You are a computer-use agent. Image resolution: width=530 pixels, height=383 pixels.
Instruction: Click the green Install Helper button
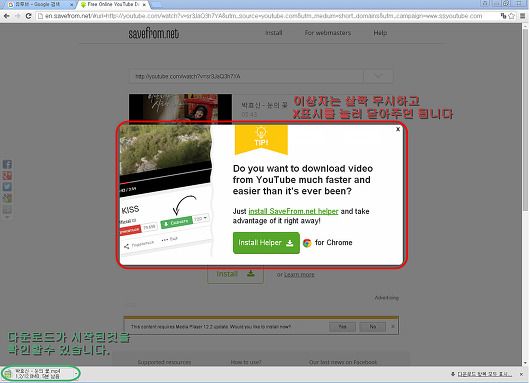click(x=266, y=243)
